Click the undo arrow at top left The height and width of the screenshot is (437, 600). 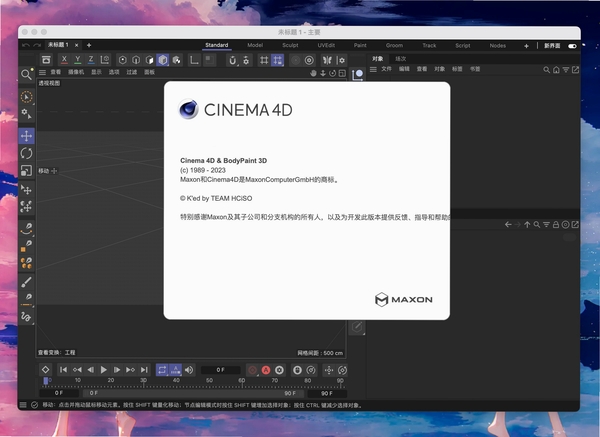click(x=26, y=45)
